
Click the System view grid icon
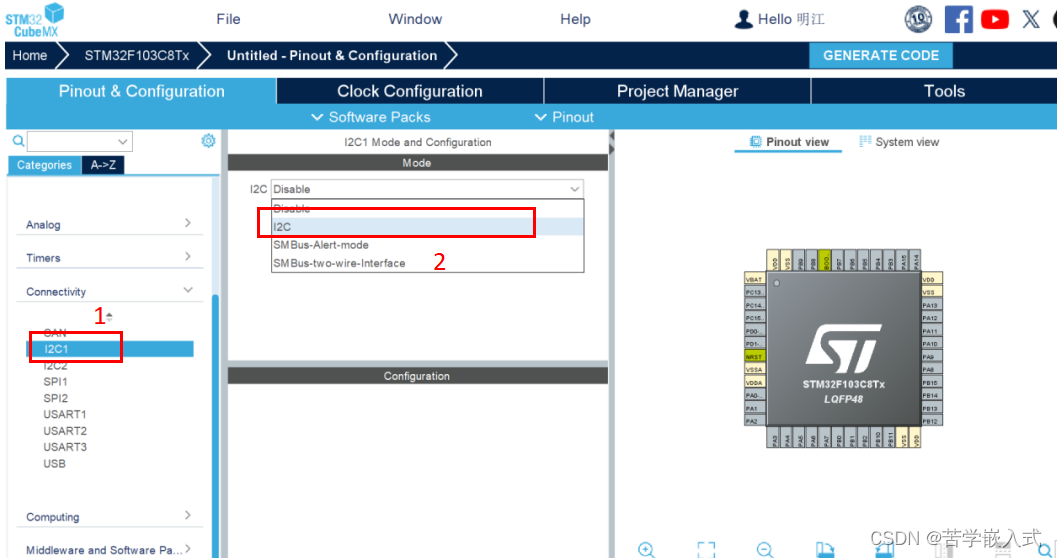click(864, 142)
